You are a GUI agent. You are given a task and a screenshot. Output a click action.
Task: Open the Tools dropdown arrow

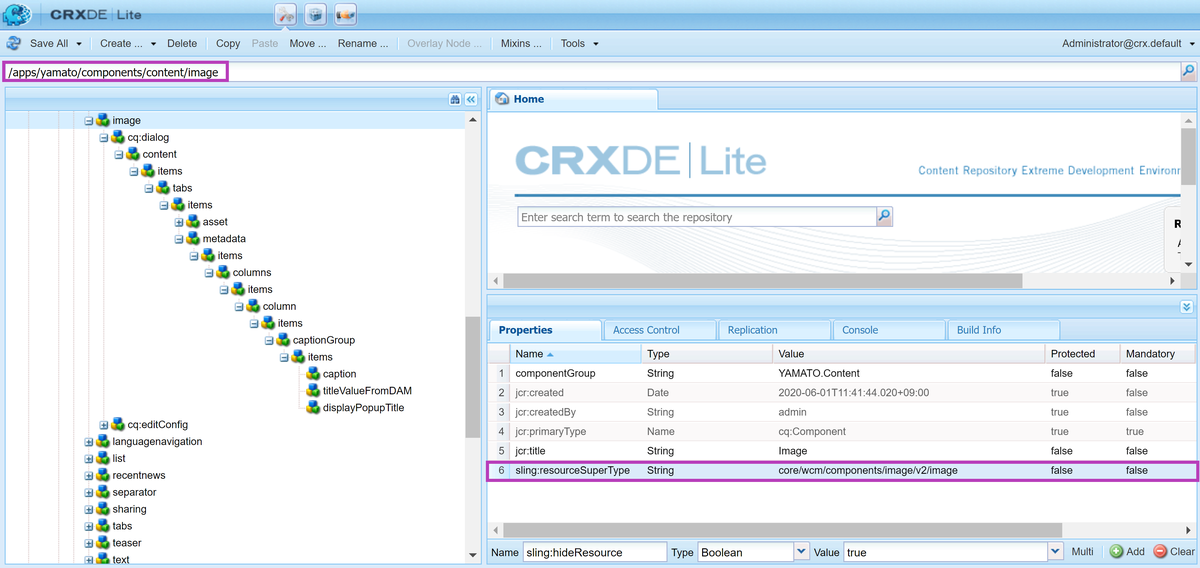[596, 44]
